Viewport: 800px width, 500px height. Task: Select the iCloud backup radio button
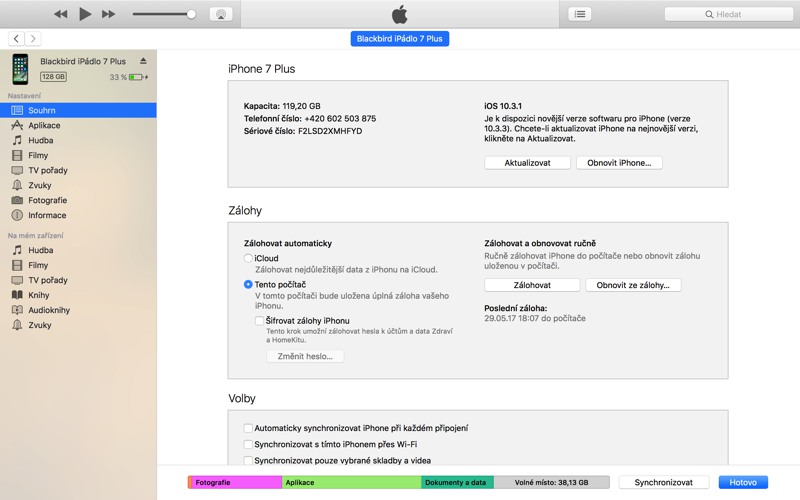click(248, 258)
